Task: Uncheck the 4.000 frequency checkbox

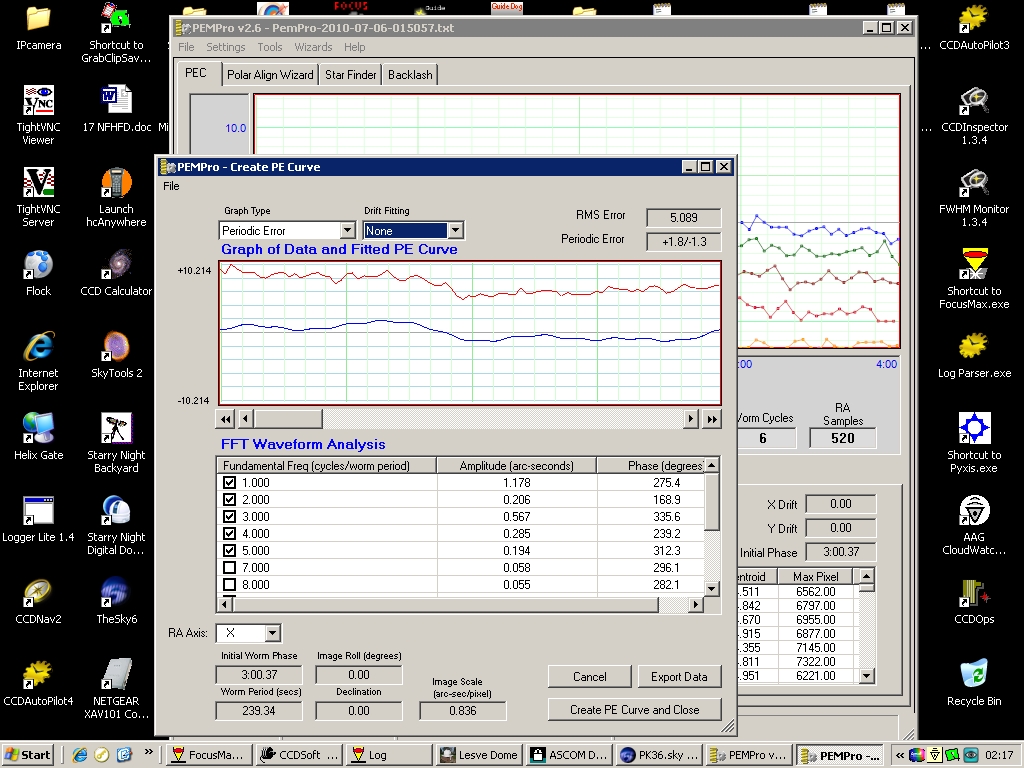Action: point(229,534)
